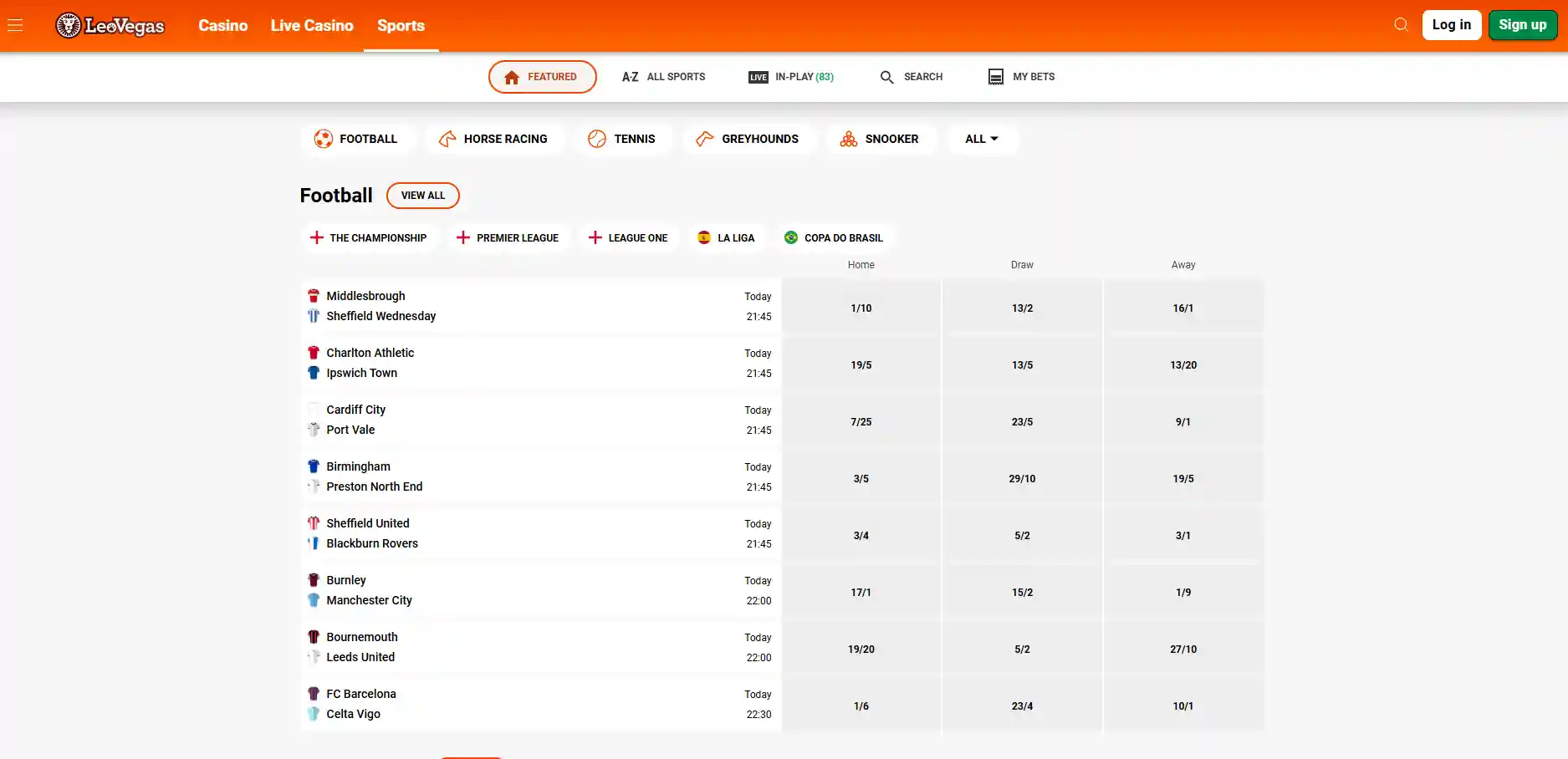Image resolution: width=1568 pixels, height=759 pixels.
Task: Select Port Vale away odds 9/1
Action: click(x=1183, y=422)
